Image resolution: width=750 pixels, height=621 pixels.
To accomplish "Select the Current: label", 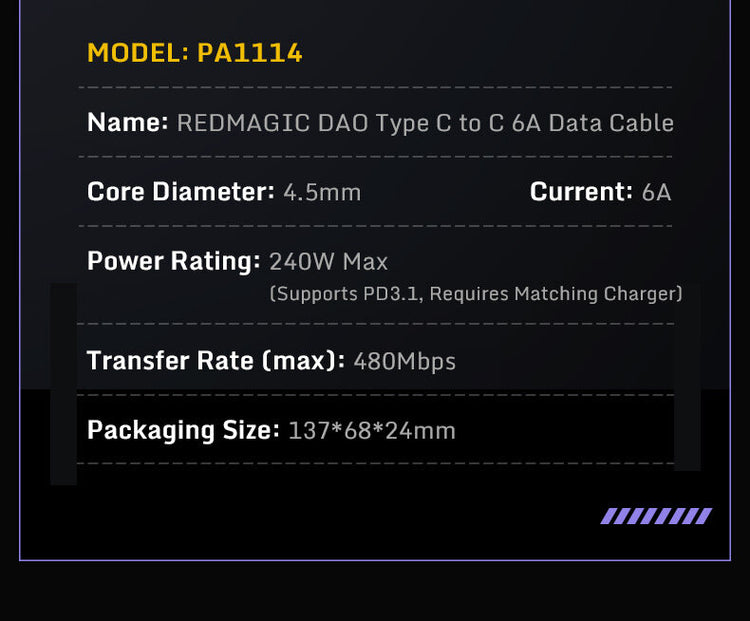I will pos(581,191).
